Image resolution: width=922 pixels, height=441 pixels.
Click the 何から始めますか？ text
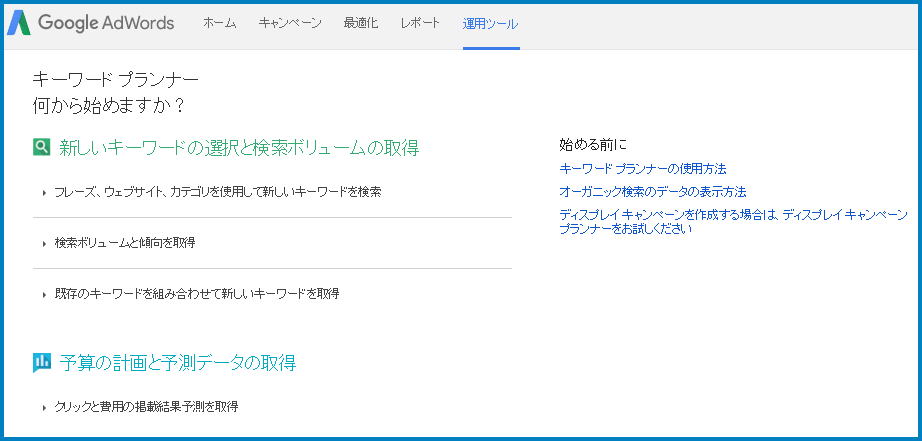[x=109, y=106]
